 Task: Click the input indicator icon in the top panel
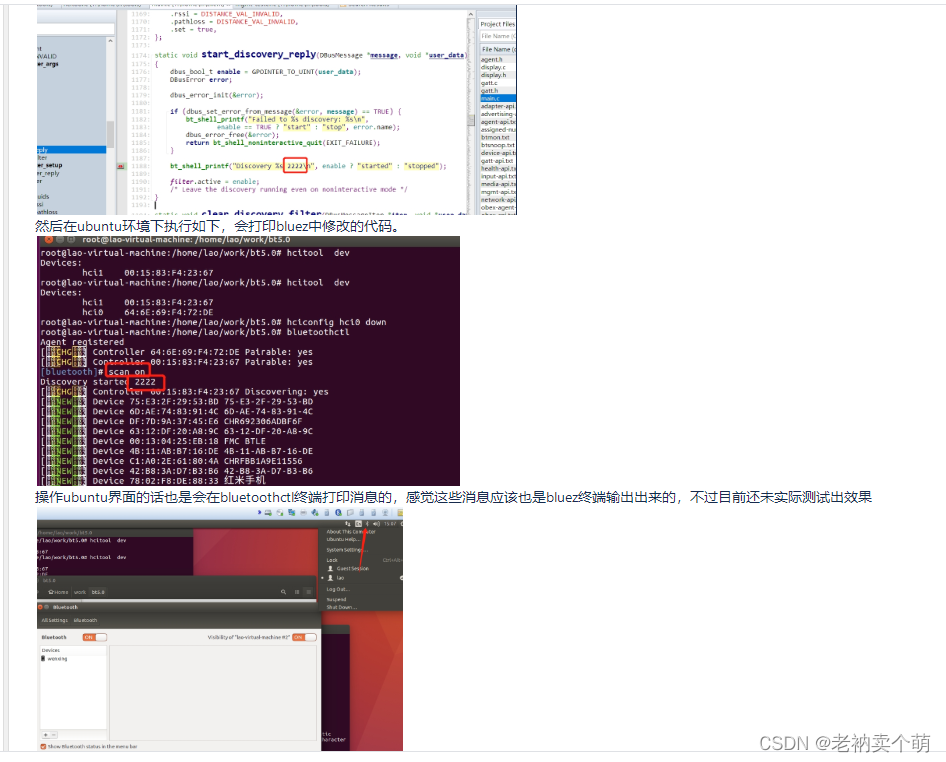pyautogui.click(x=357, y=523)
